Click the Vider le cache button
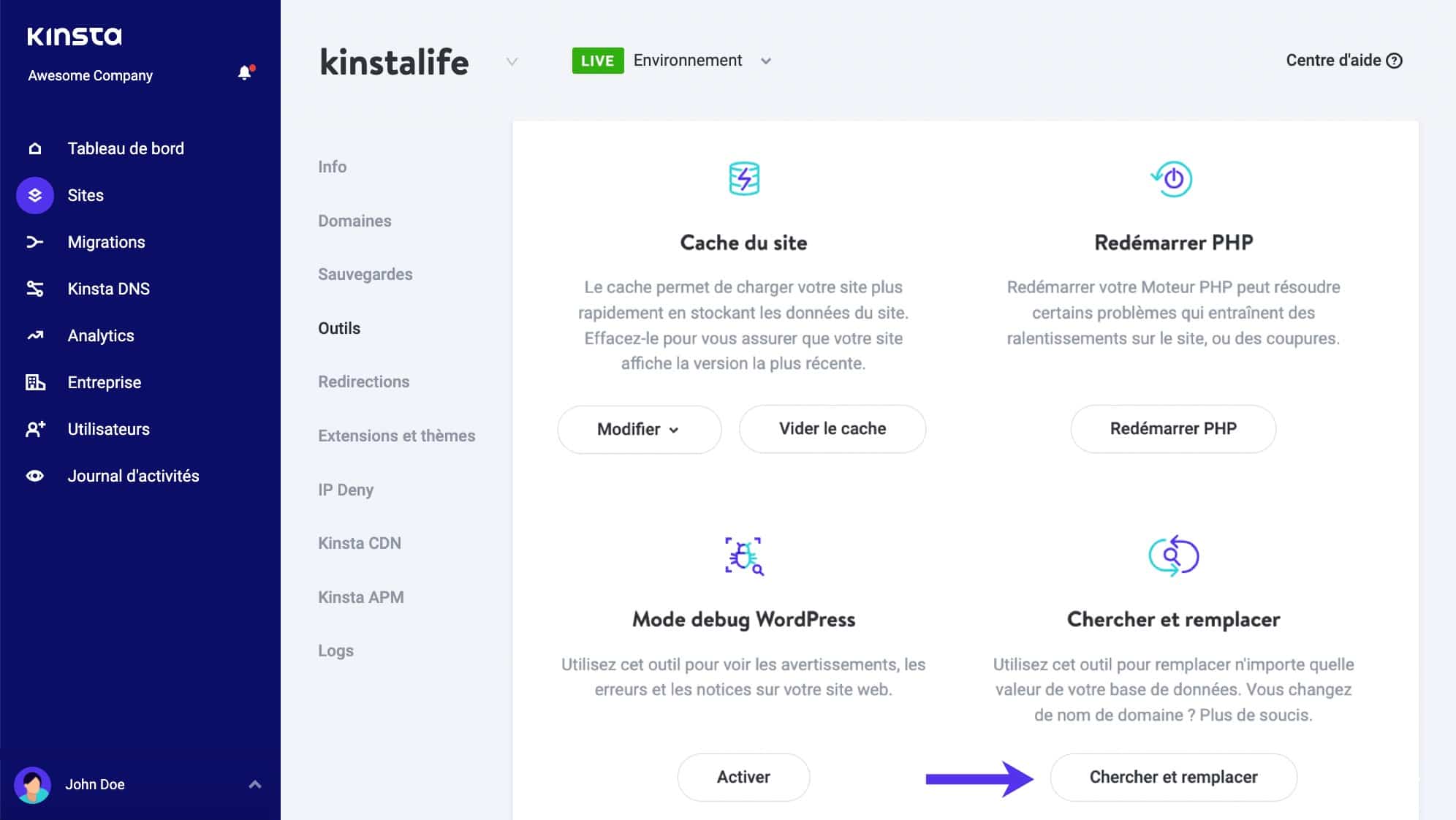Screen dimensions: 1456x820 [832, 429]
